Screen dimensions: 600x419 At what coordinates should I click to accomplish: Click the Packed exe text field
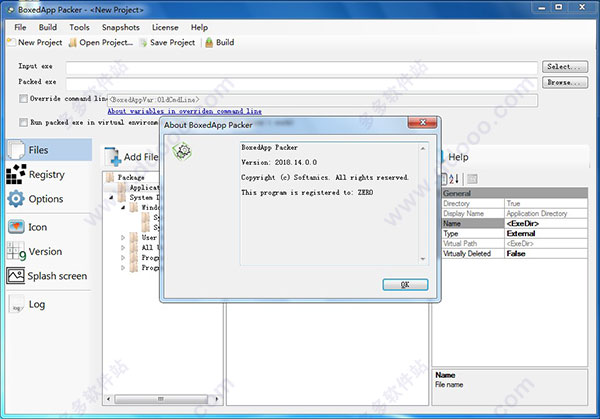(302, 83)
